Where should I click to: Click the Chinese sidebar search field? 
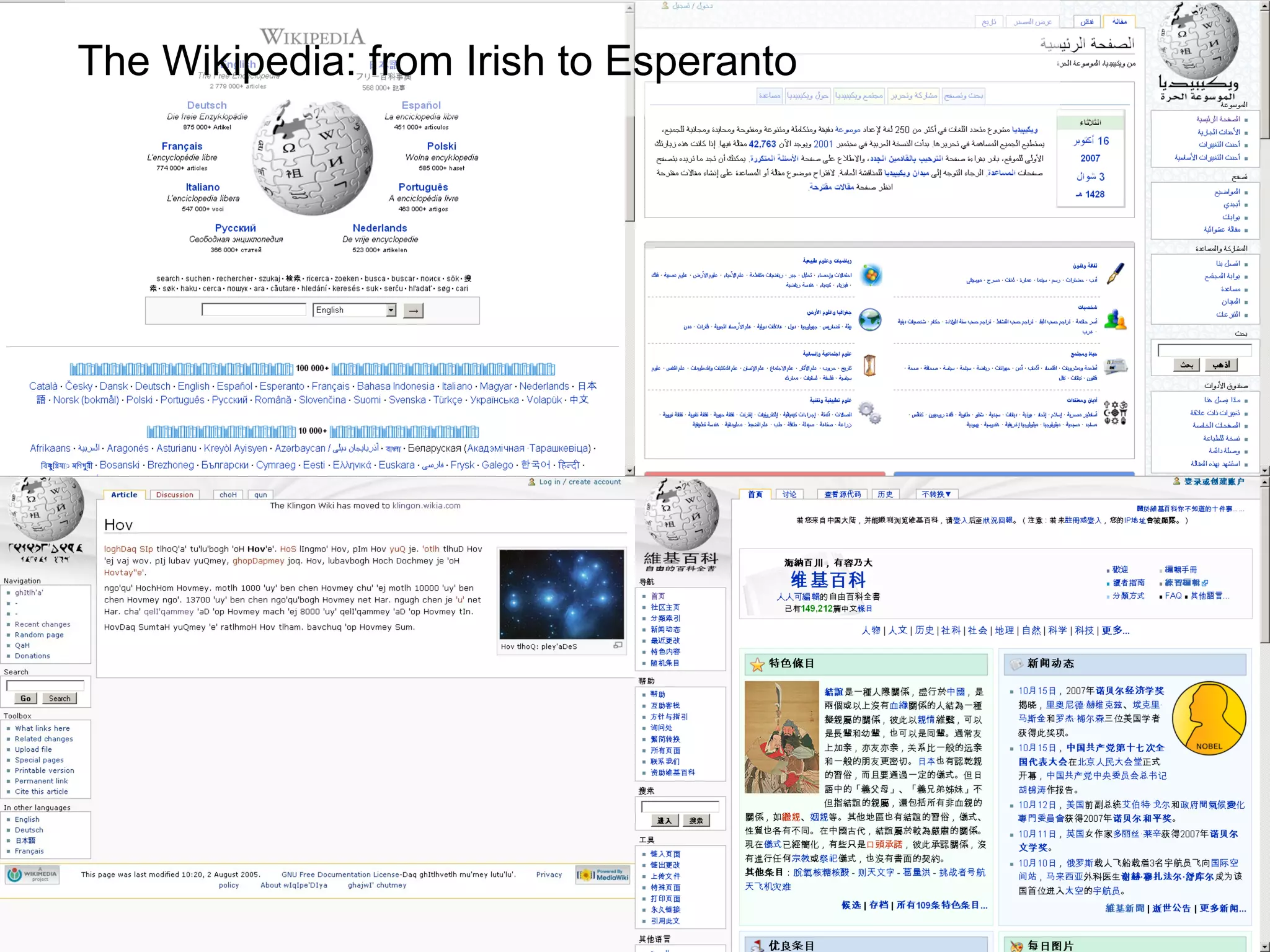click(680, 806)
